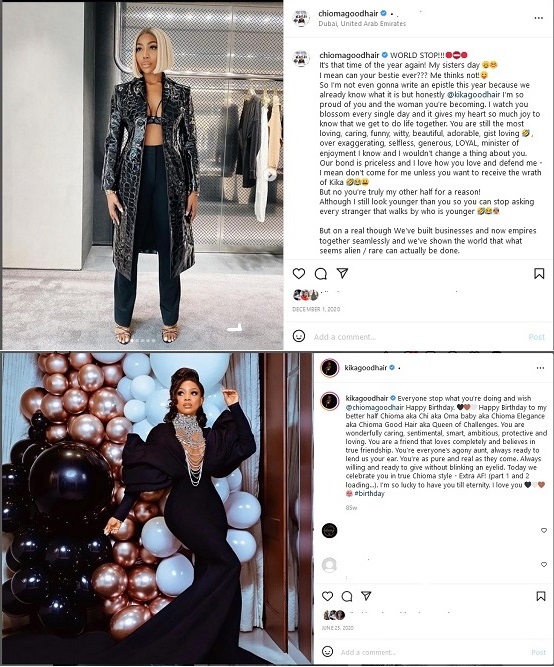Like the kikagoodhair birthday post

tap(327, 596)
